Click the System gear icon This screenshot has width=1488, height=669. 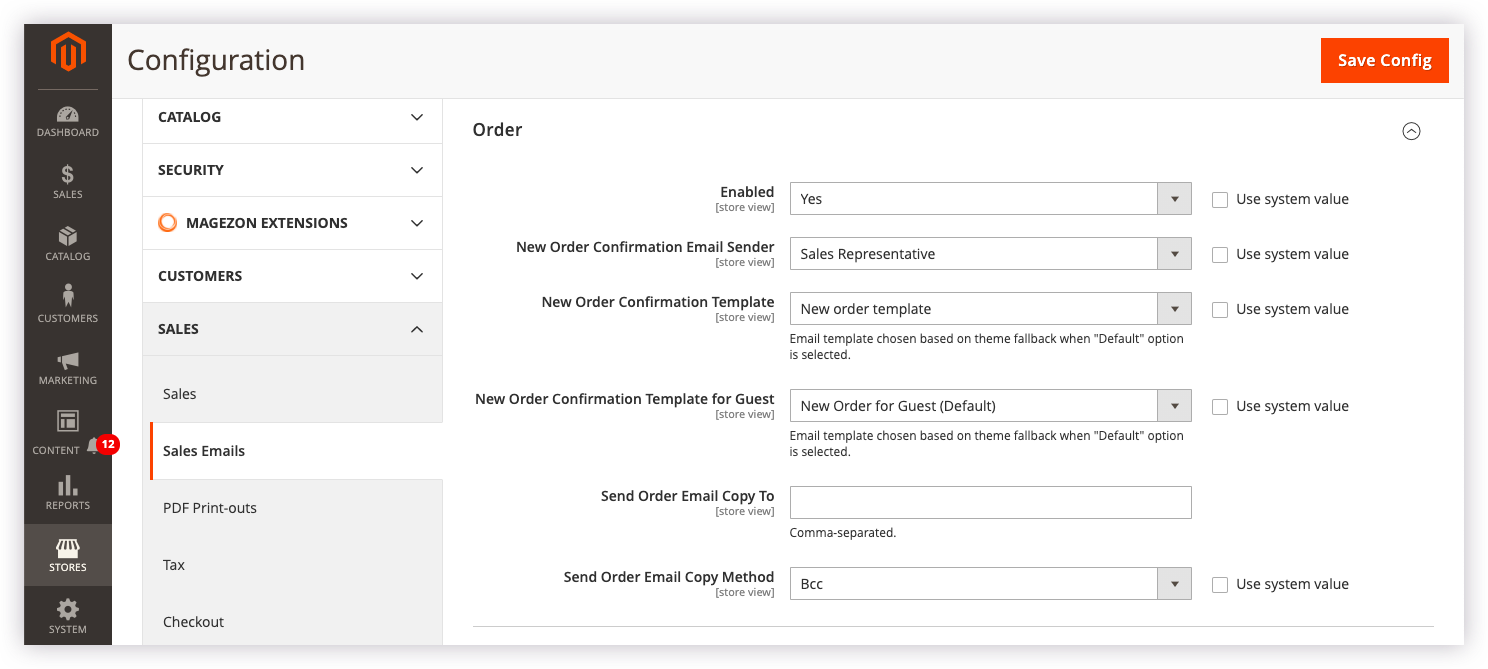67,610
